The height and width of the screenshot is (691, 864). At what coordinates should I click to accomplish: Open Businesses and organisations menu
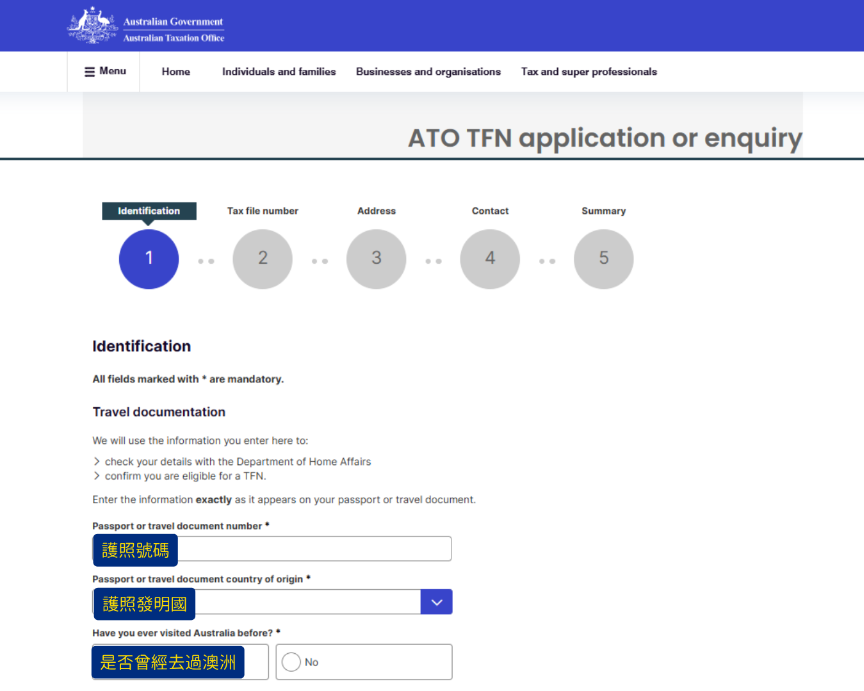coord(428,72)
